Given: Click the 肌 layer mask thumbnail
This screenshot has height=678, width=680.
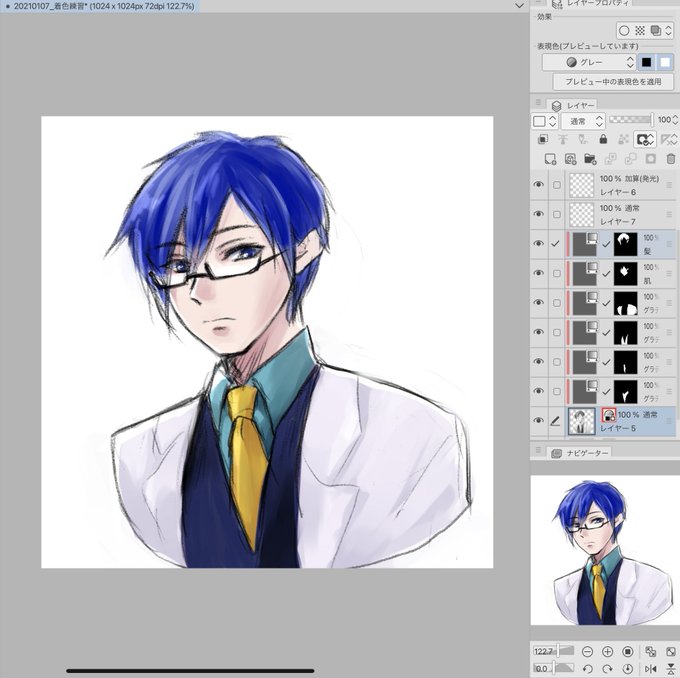Looking at the screenshot, I should pos(626,274).
